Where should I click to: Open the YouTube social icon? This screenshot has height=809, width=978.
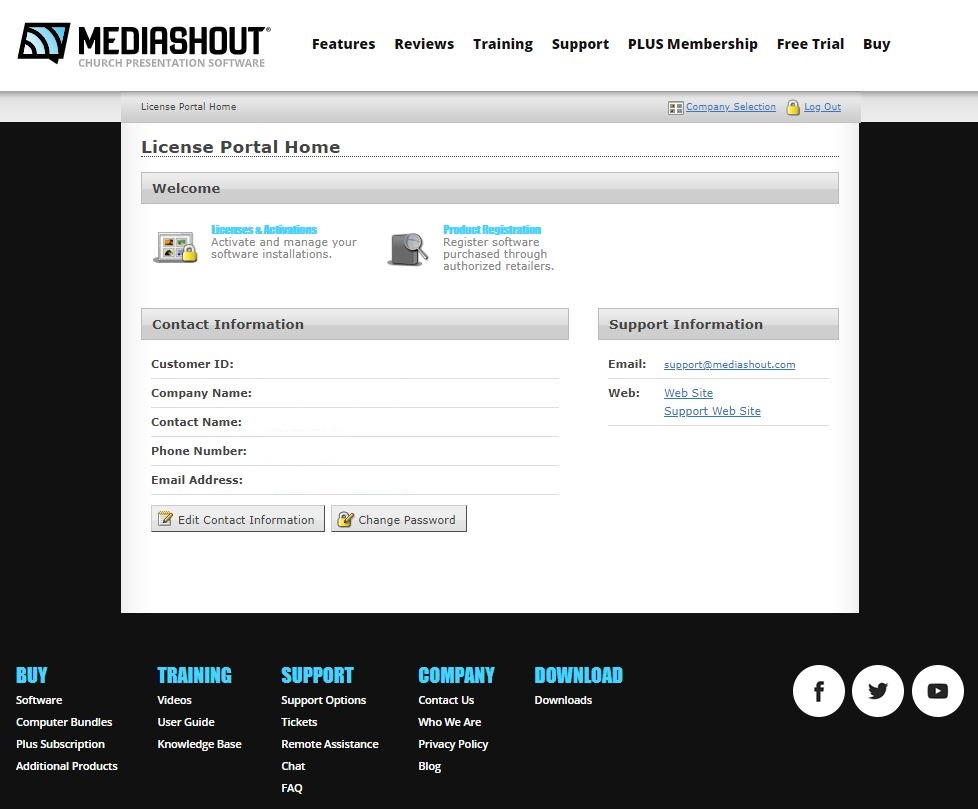pos(937,691)
